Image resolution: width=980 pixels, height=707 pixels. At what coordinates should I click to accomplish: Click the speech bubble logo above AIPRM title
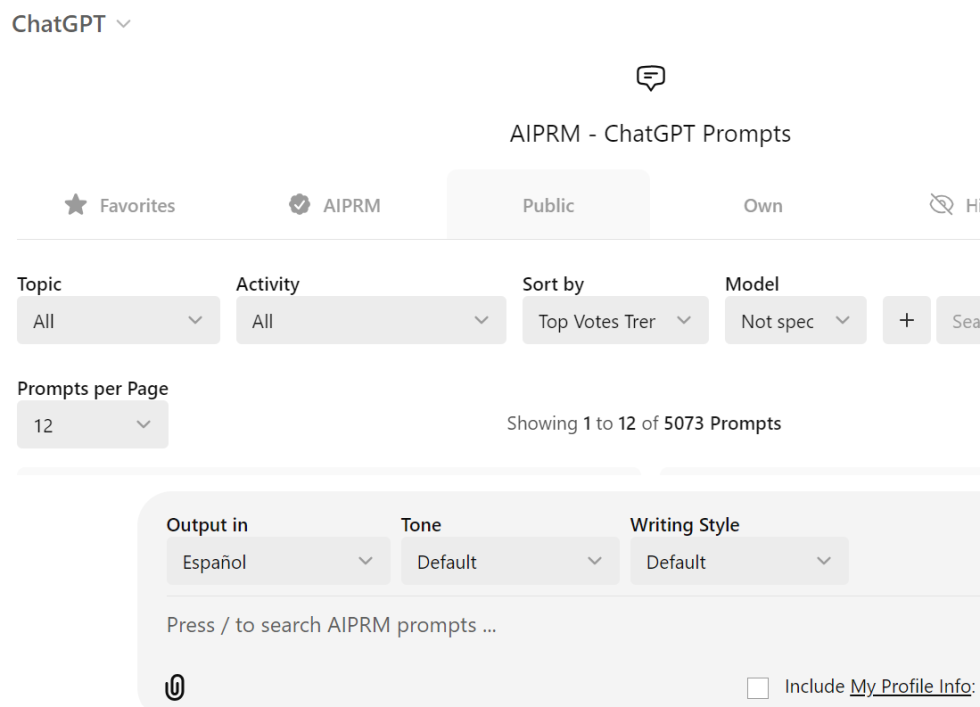[x=650, y=77]
